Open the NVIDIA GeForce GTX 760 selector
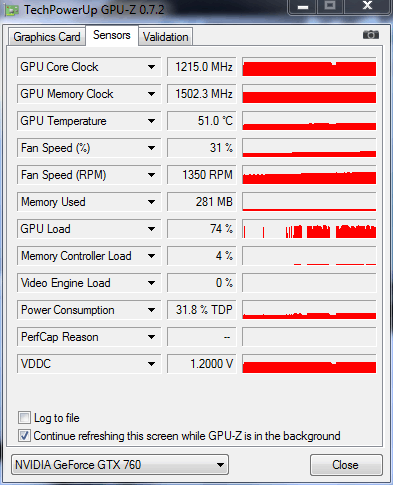The height and width of the screenshot is (485, 393). click(120, 464)
